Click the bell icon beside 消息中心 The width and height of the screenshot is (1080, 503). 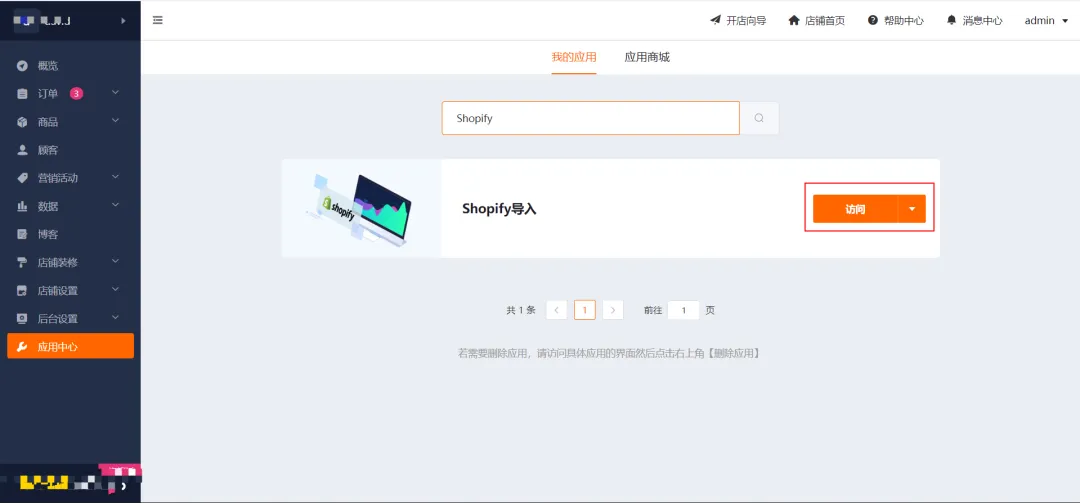pyautogui.click(x=952, y=20)
